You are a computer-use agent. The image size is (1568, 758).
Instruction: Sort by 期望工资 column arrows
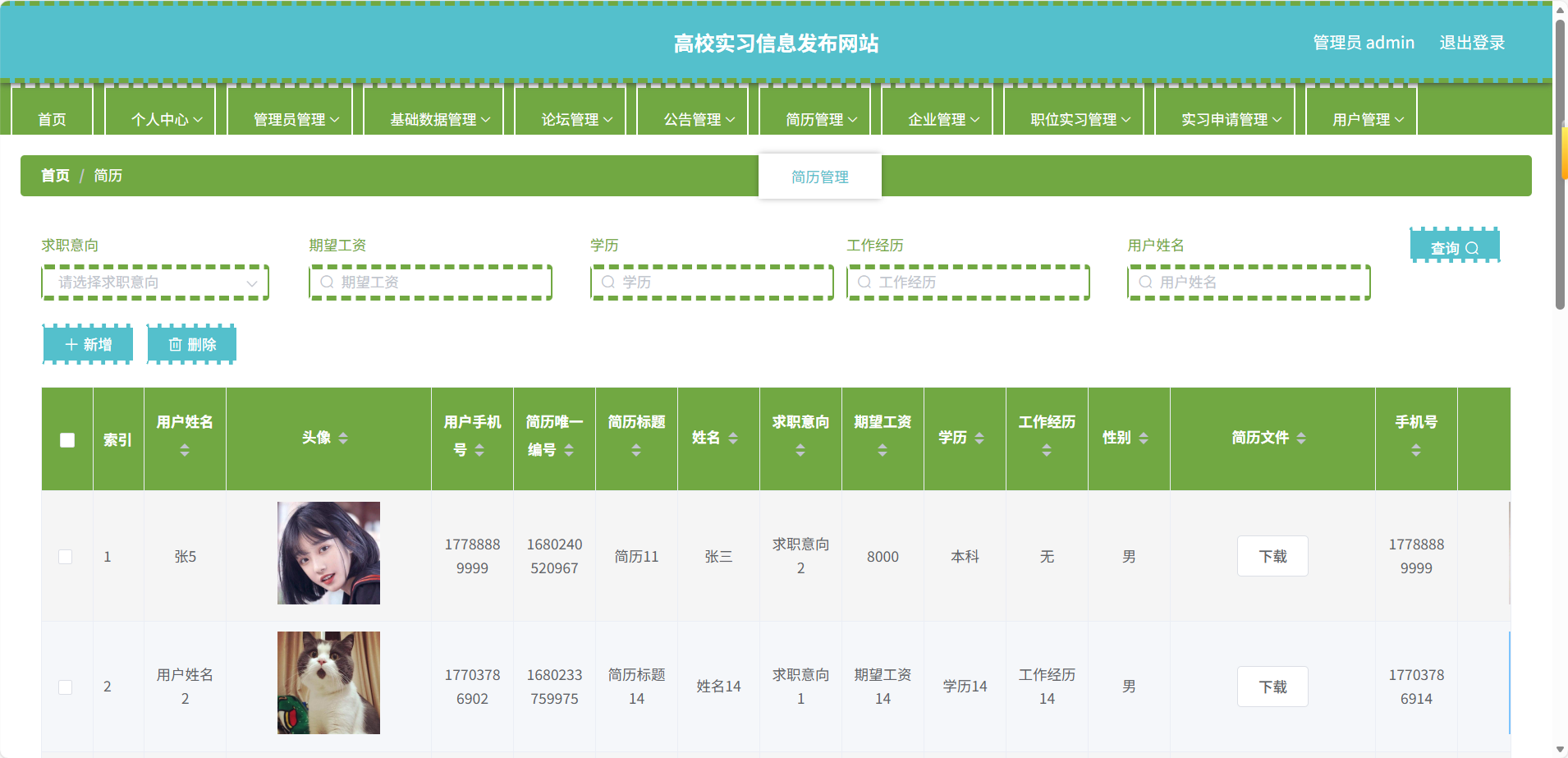(883, 450)
